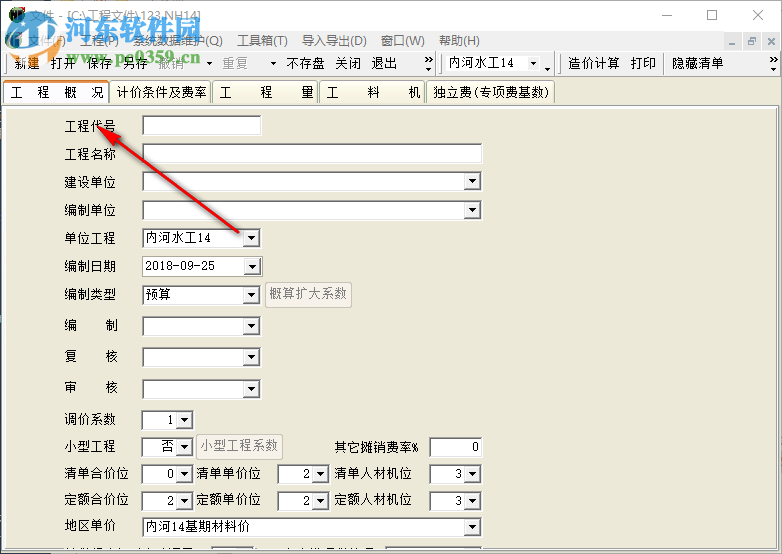The image size is (782, 554).
Task: Close the inner document window
Action: [771, 42]
